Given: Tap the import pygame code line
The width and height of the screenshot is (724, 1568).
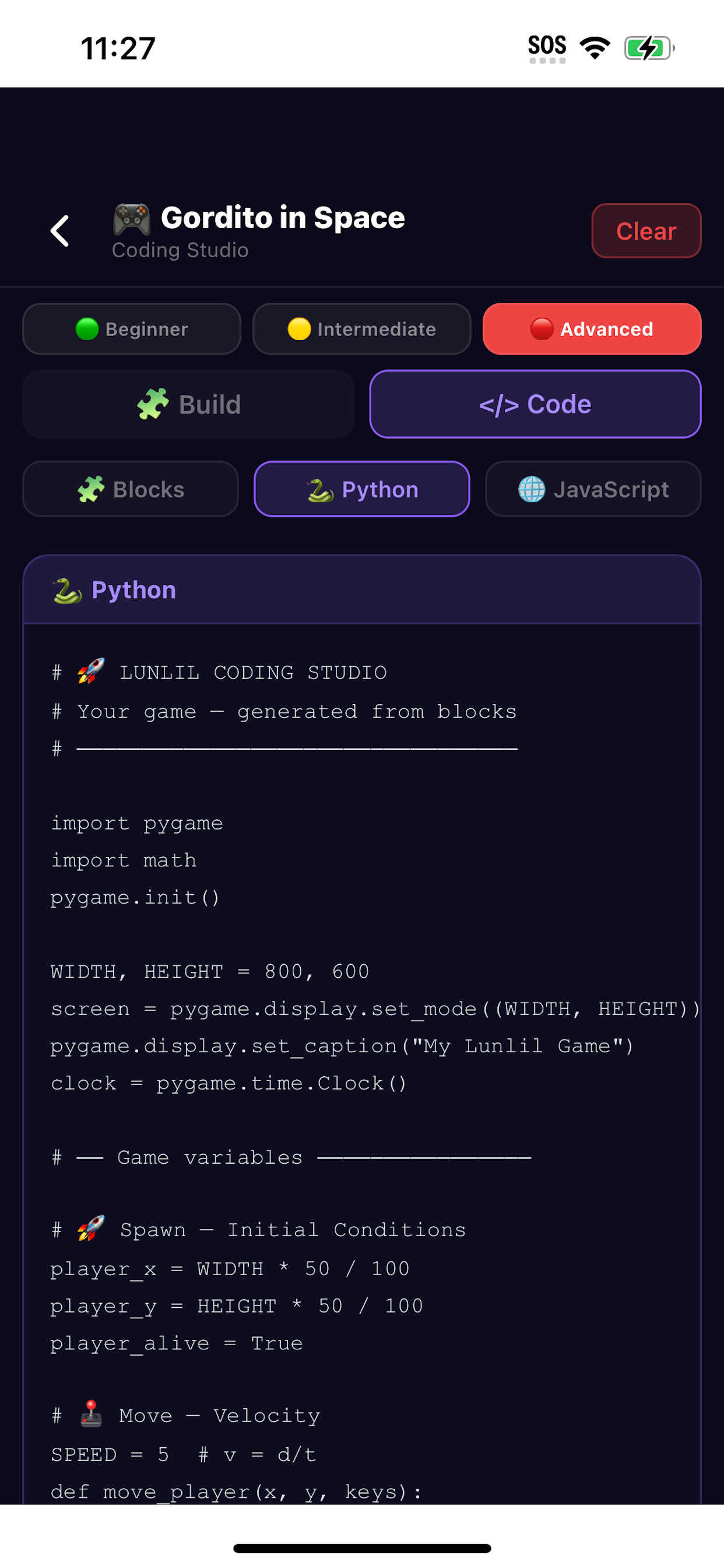Looking at the screenshot, I should tap(137, 824).
